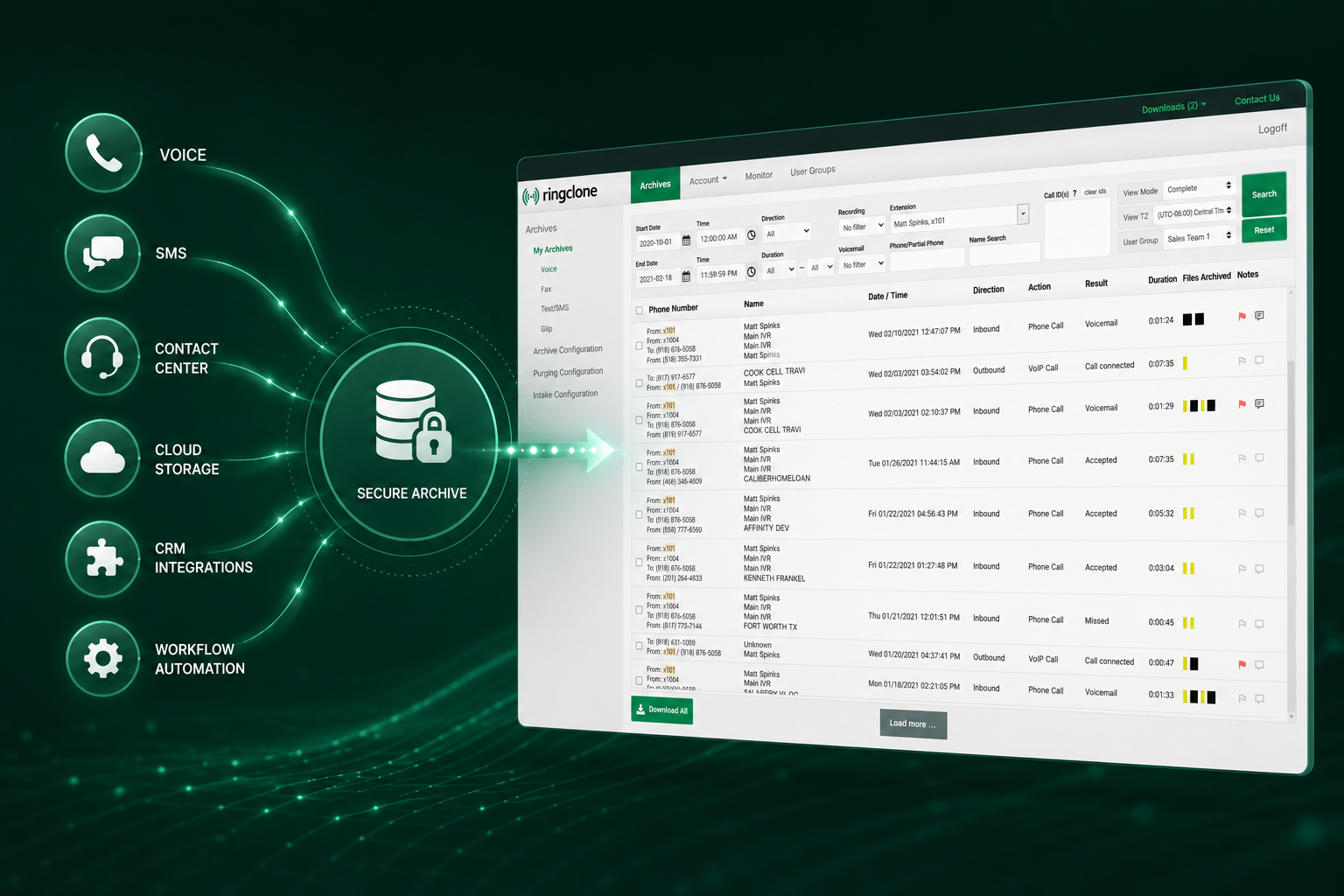Open the first Duration dropdown
The height and width of the screenshot is (896, 1344).
(x=779, y=269)
